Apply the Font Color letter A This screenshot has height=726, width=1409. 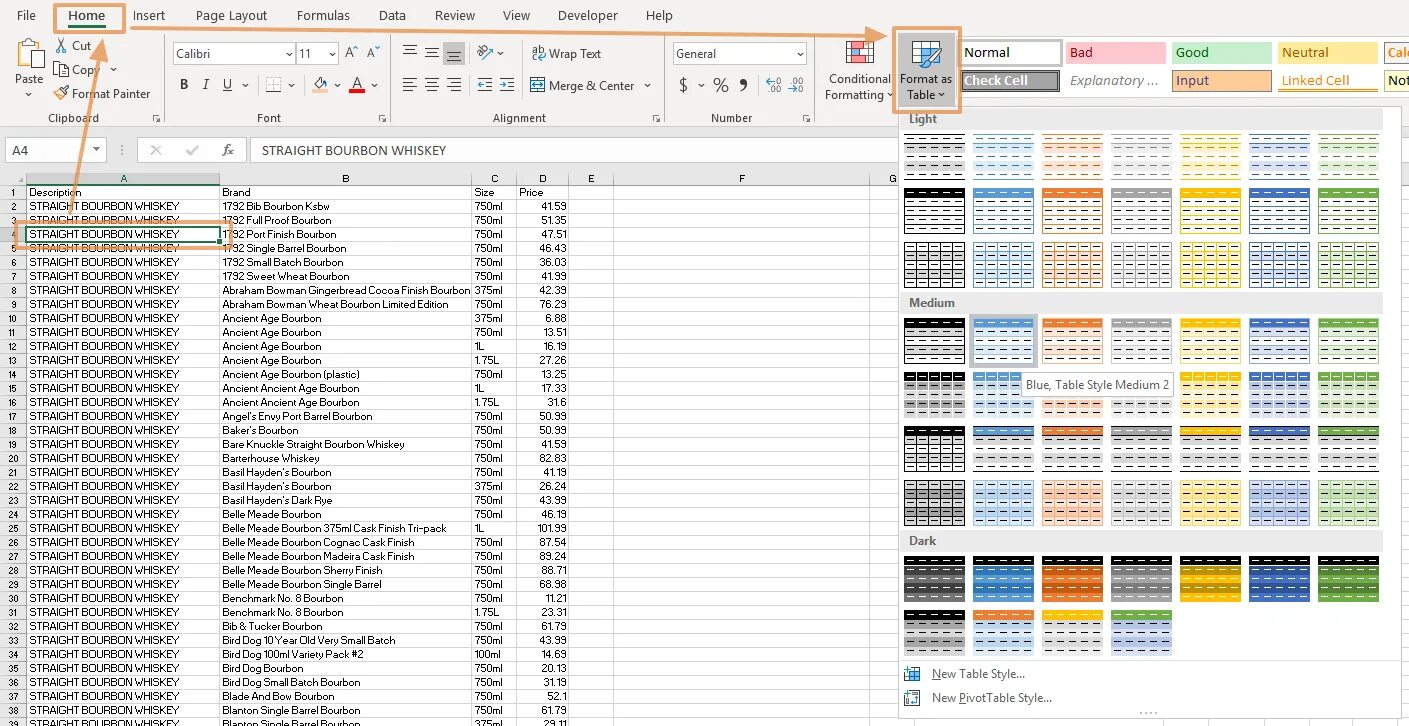357,85
